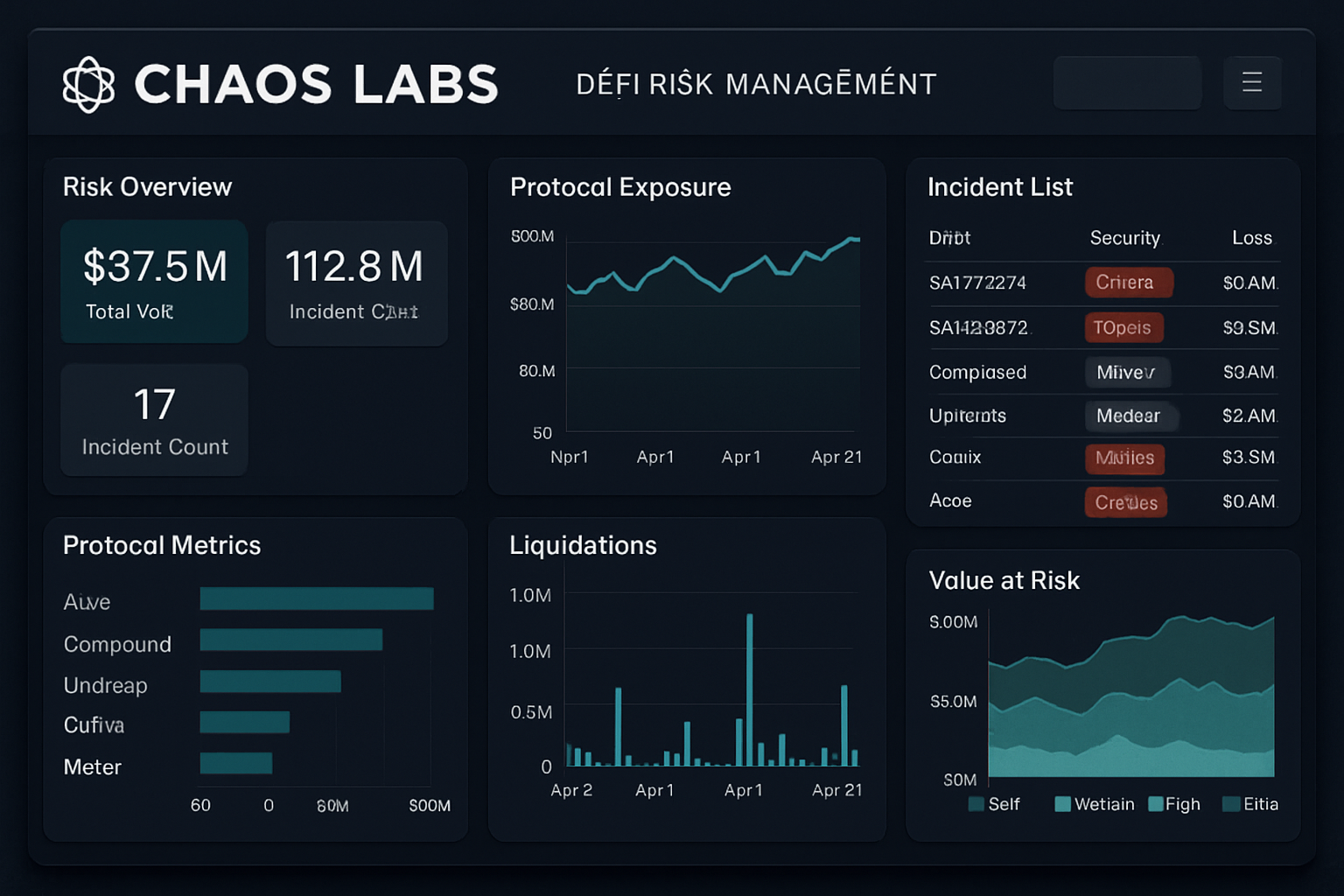Expand the Incident List panel
Image resolution: width=1344 pixels, height=896 pixels.
(1000, 186)
